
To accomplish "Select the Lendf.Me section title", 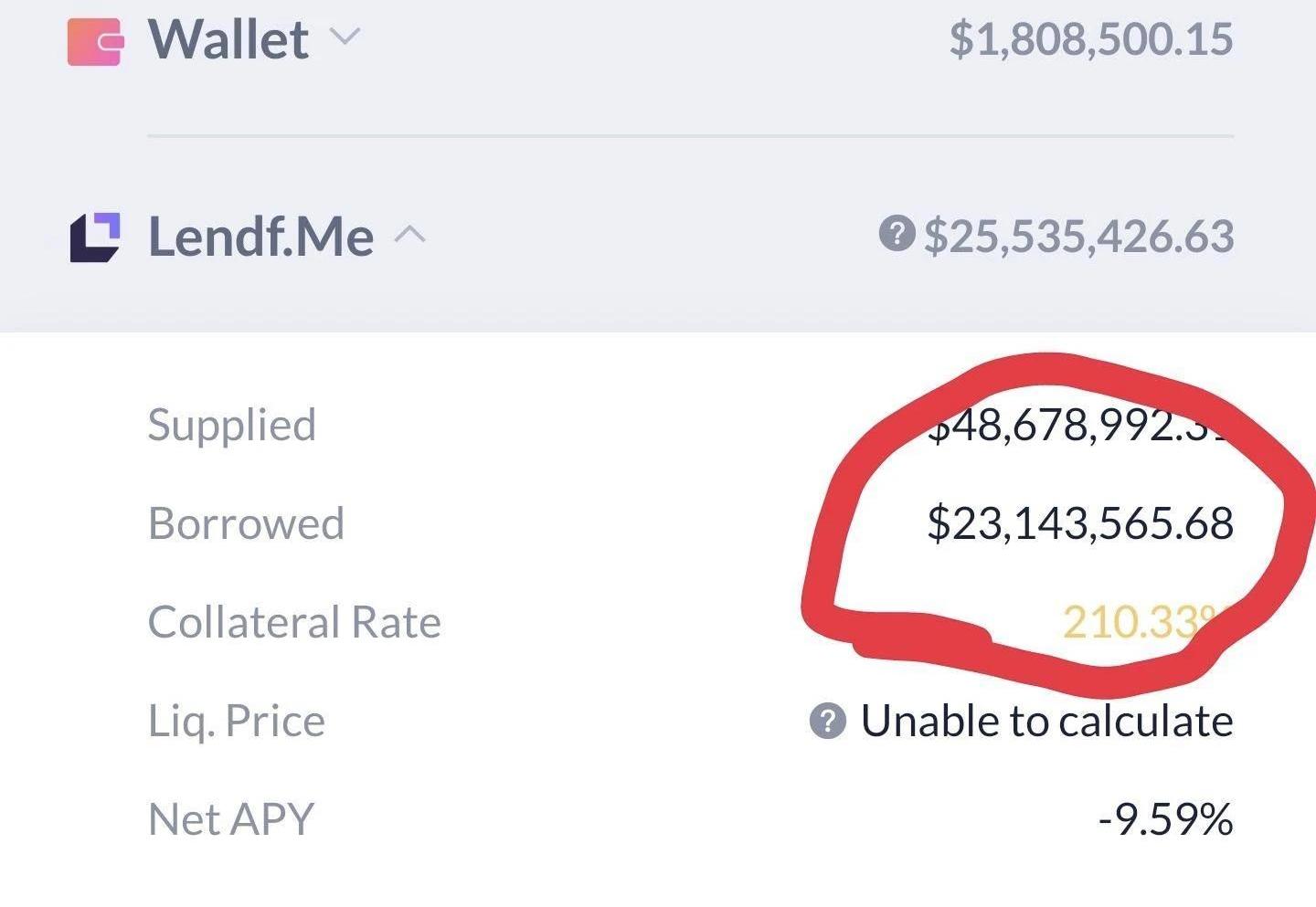I will (260, 237).
